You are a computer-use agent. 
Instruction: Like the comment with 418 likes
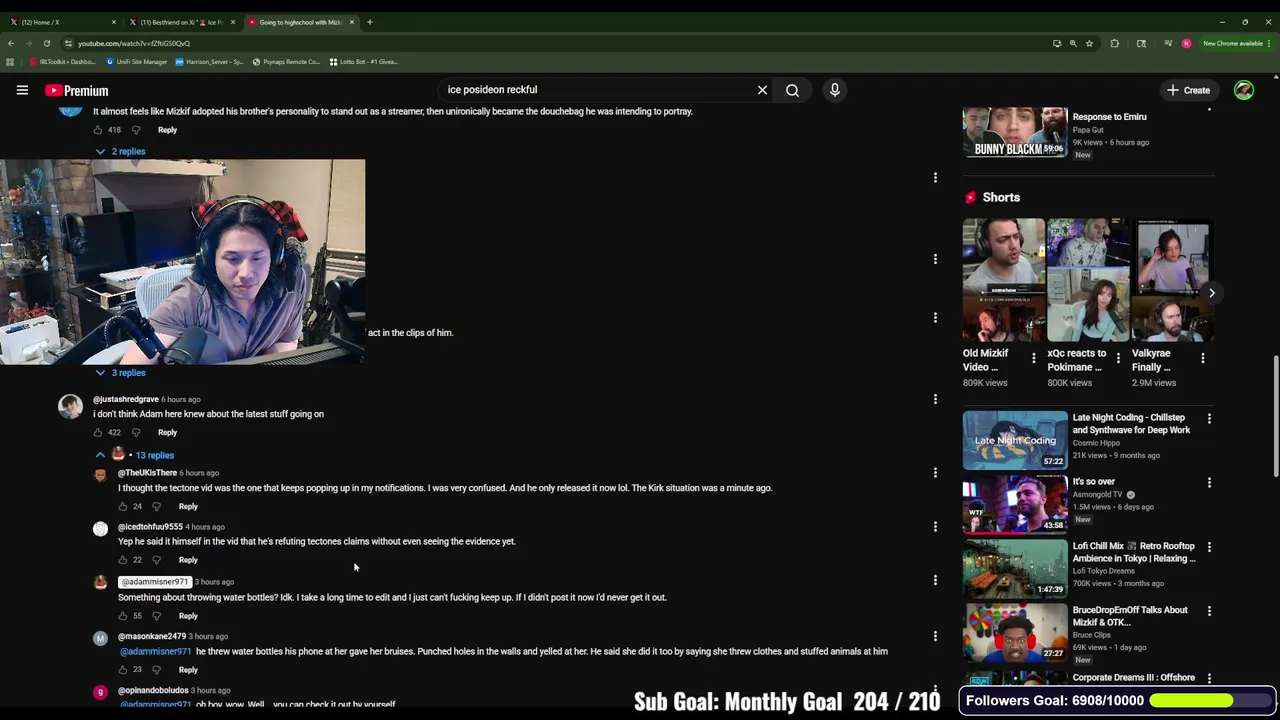coord(98,130)
